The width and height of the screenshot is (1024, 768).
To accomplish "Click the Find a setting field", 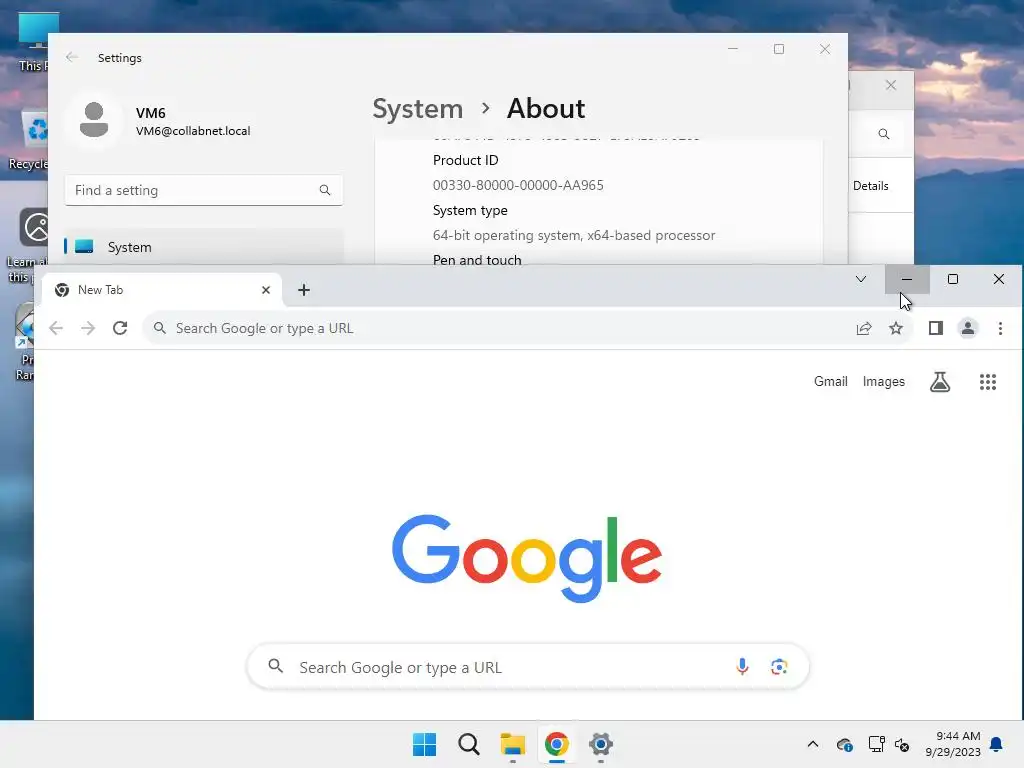I will point(204,190).
